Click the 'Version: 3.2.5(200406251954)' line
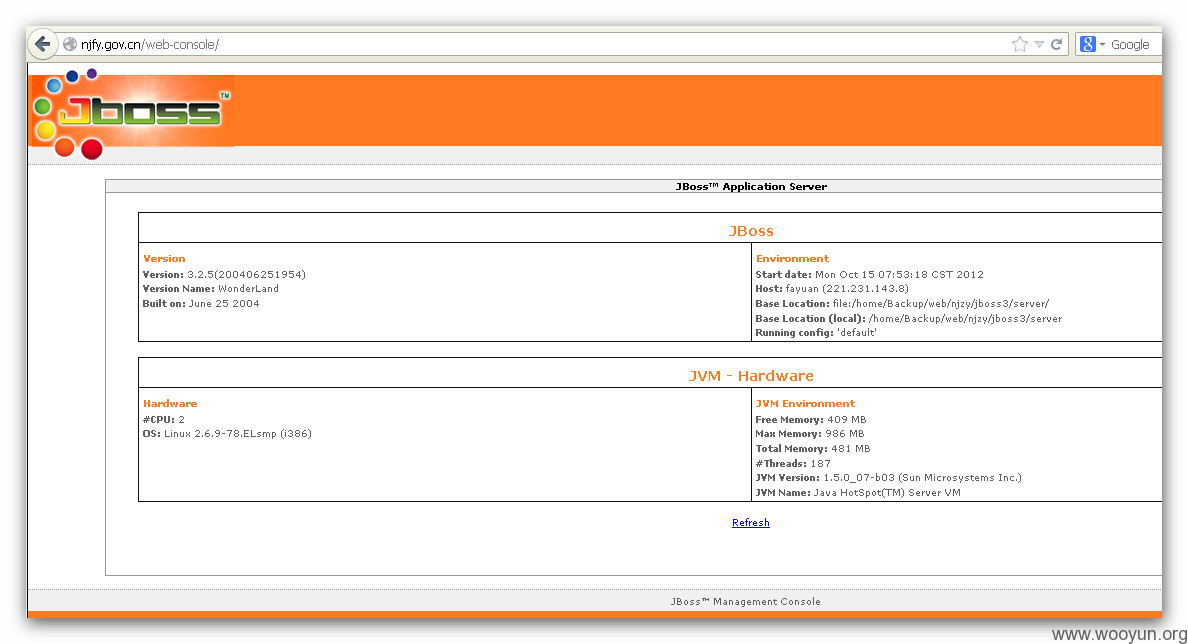This screenshot has height=644, width=1188. [x=224, y=274]
